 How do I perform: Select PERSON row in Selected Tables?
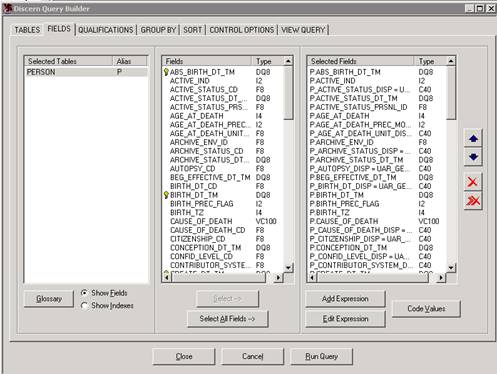click(x=86, y=72)
